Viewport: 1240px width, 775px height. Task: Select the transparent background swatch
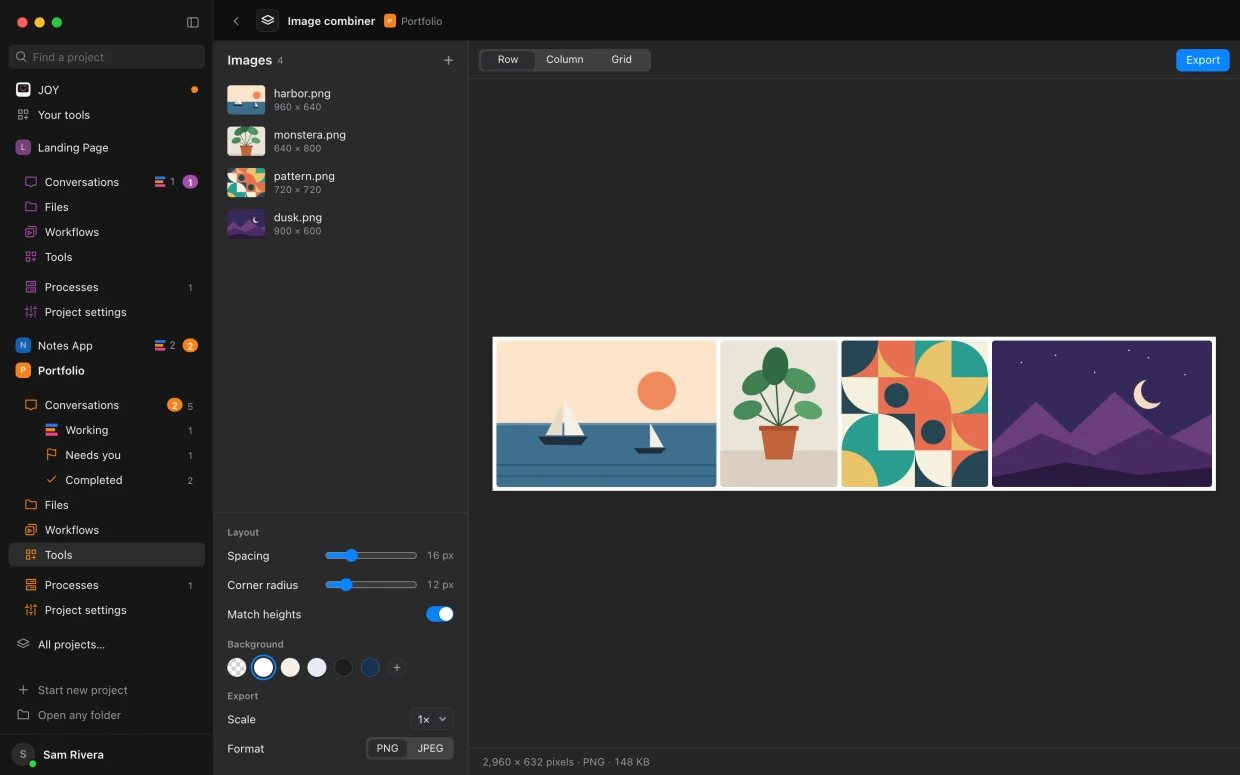pyautogui.click(x=237, y=667)
